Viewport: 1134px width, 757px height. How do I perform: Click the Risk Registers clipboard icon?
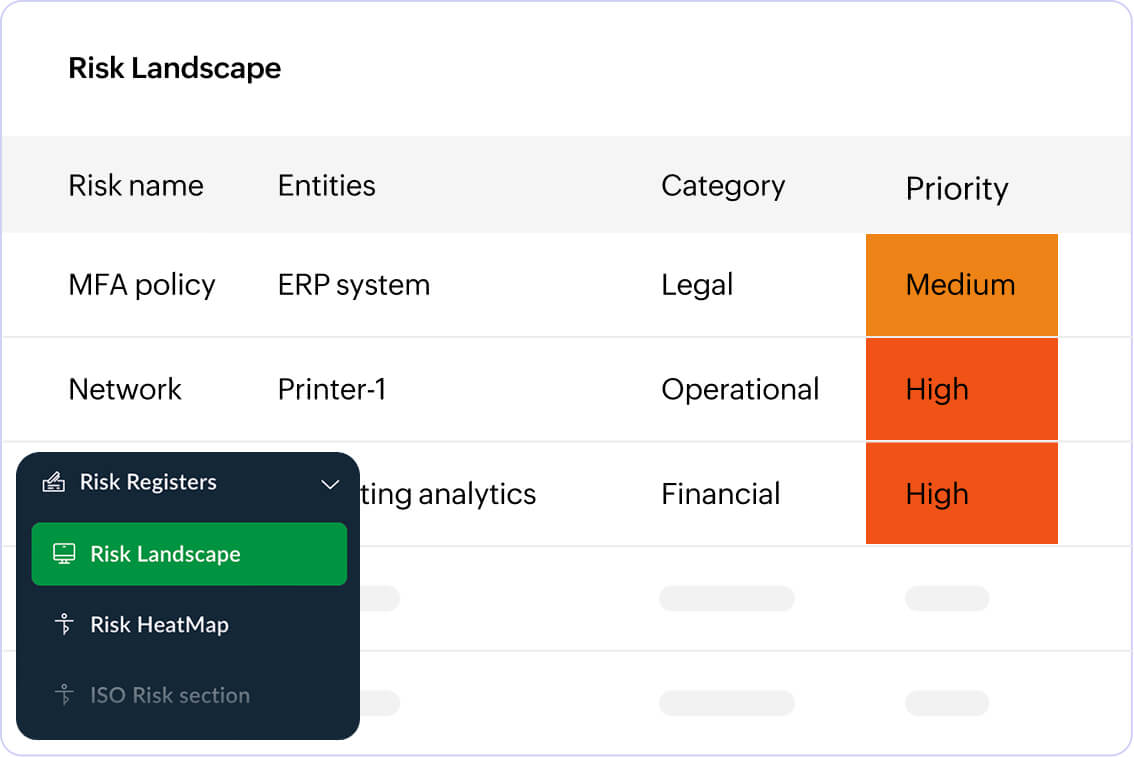point(53,483)
